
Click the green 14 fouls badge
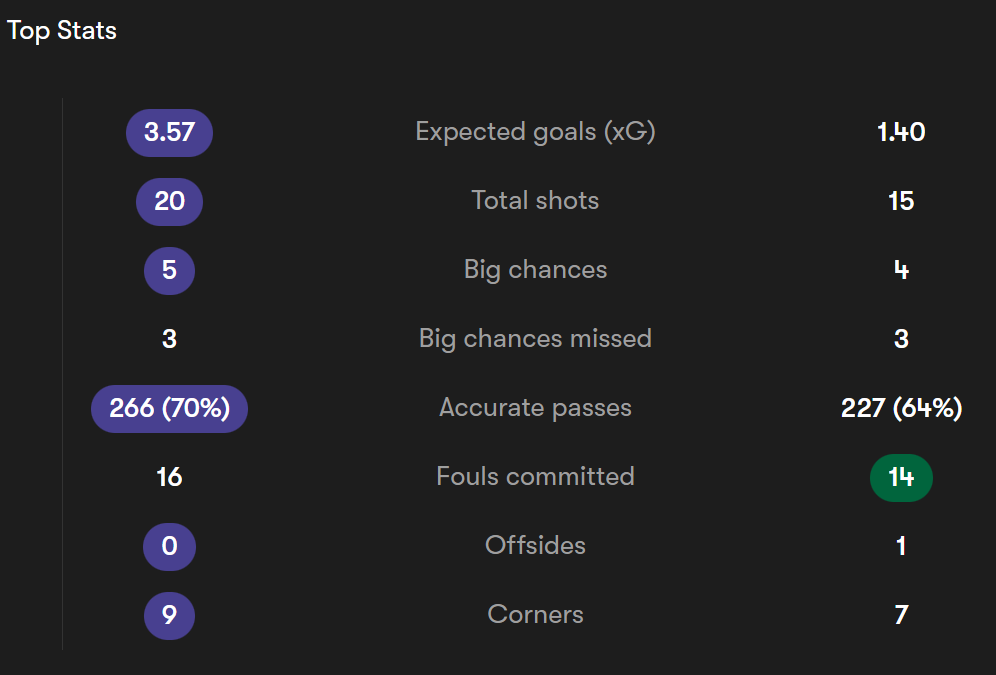(901, 478)
